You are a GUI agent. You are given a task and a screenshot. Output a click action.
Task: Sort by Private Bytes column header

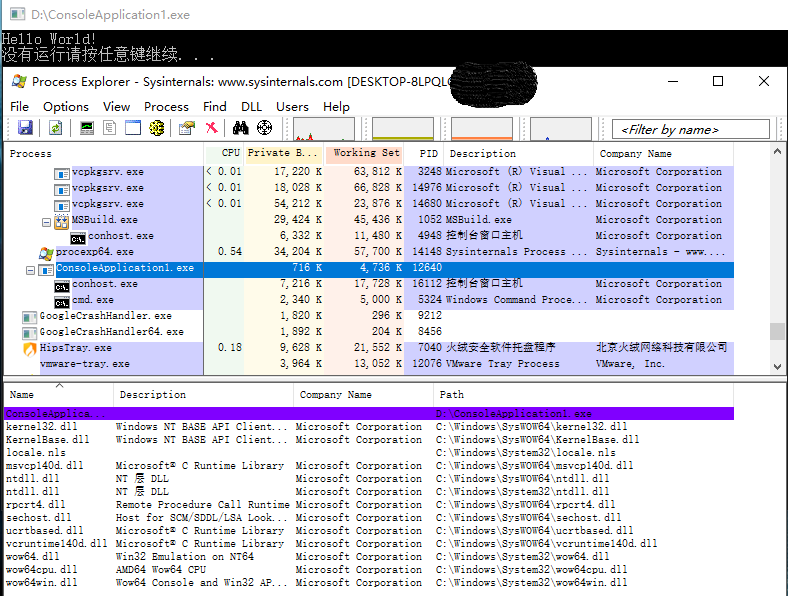click(283, 154)
